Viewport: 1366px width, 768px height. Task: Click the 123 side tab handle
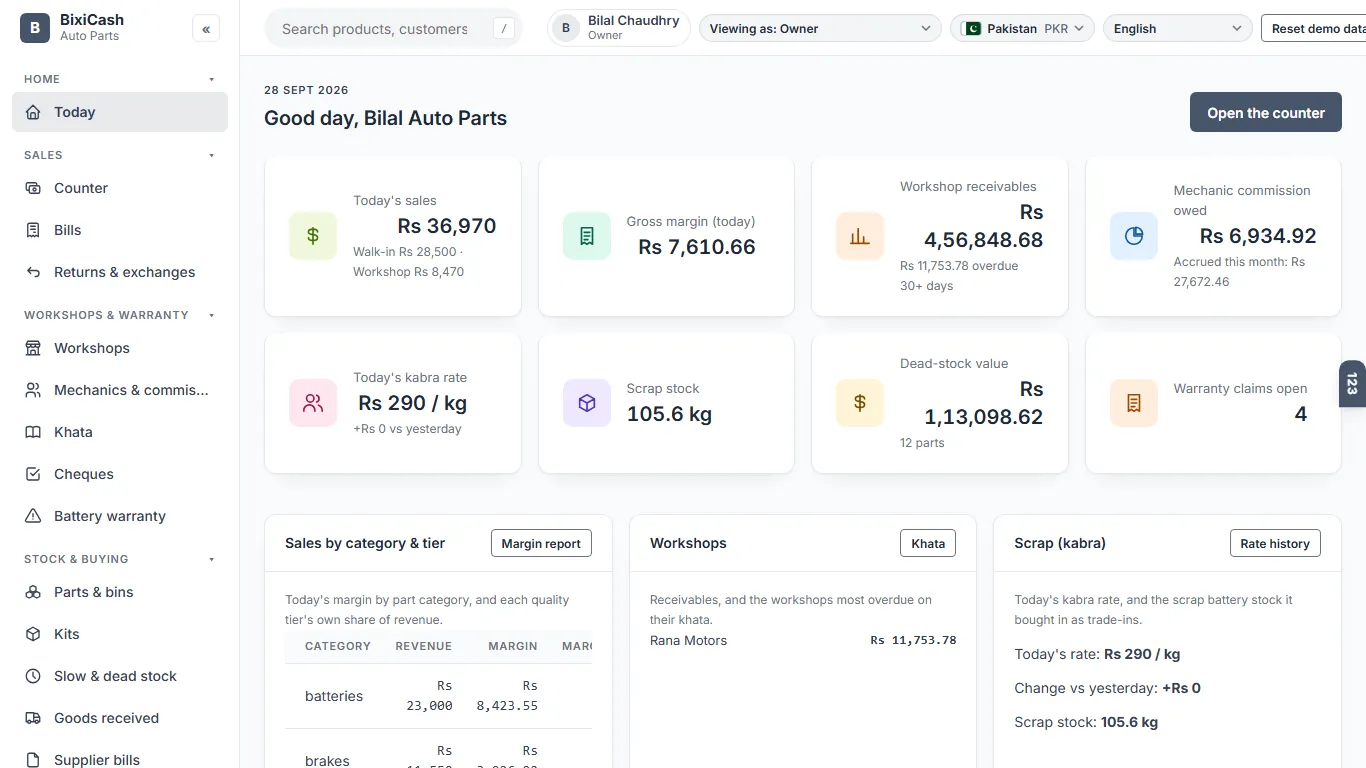pos(1352,383)
